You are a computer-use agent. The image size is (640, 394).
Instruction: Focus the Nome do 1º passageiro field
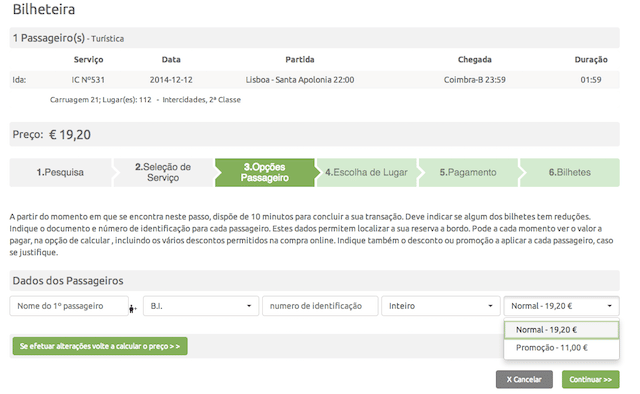[69, 306]
